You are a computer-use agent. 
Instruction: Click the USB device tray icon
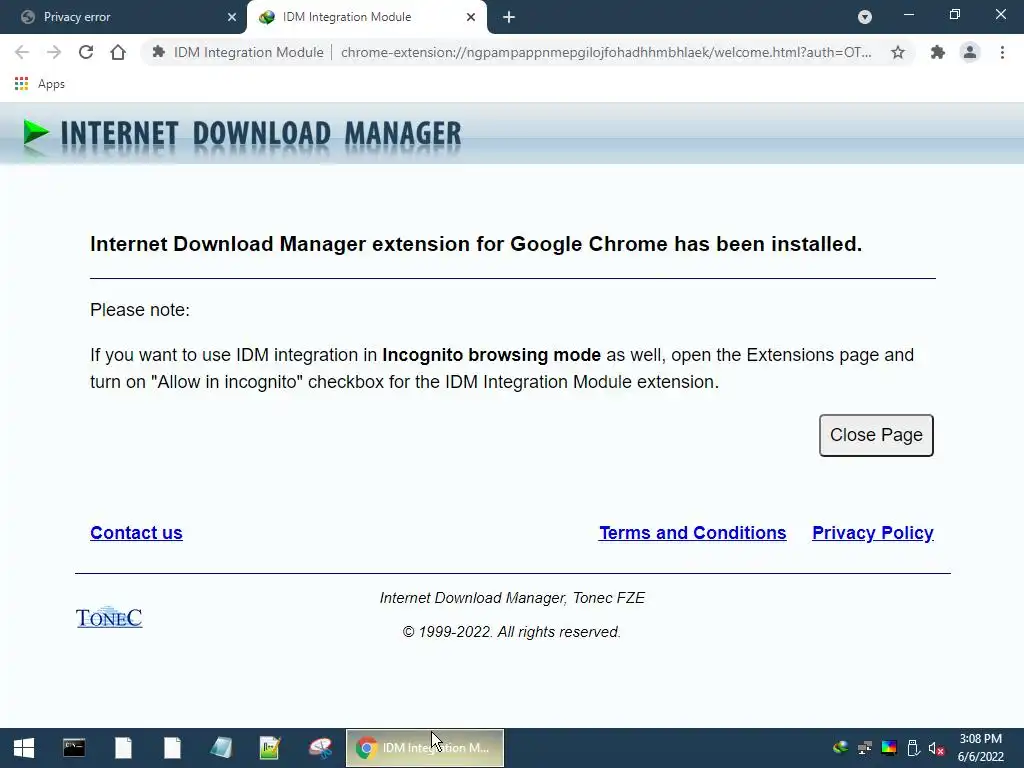(x=913, y=748)
